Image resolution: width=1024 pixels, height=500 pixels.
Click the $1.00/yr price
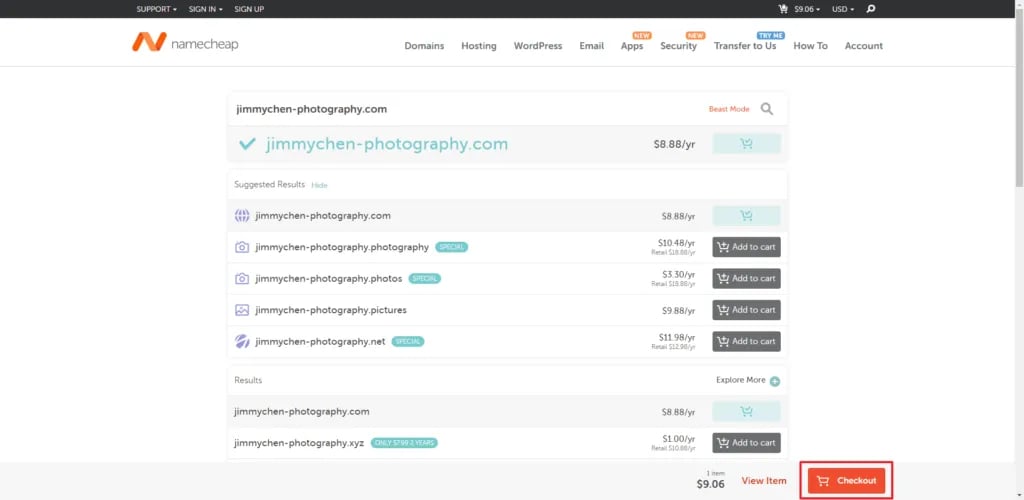pyautogui.click(x=678, y=438)
